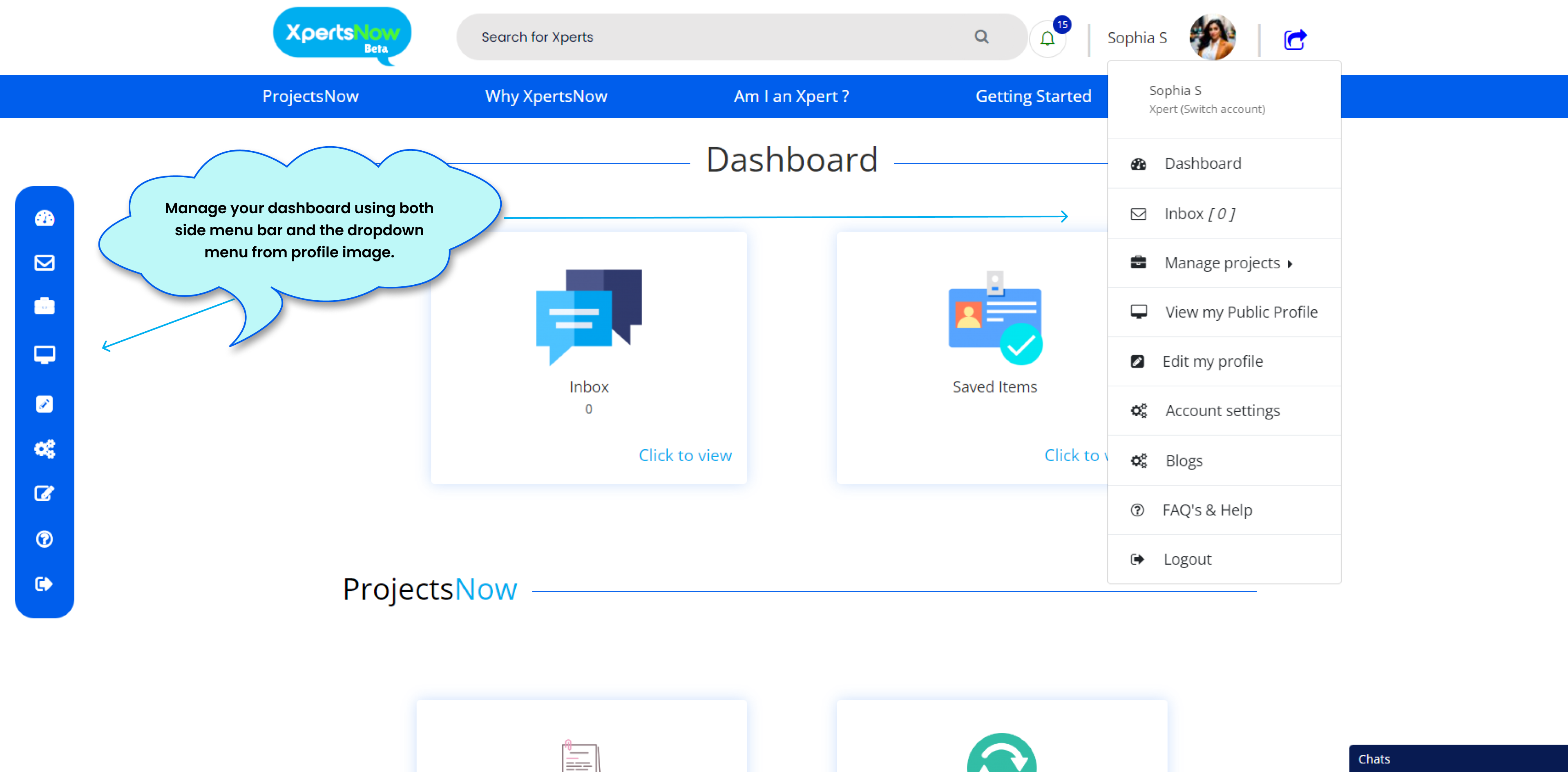Open the dashboard gauge icon in side menu

tap(45, 218)
